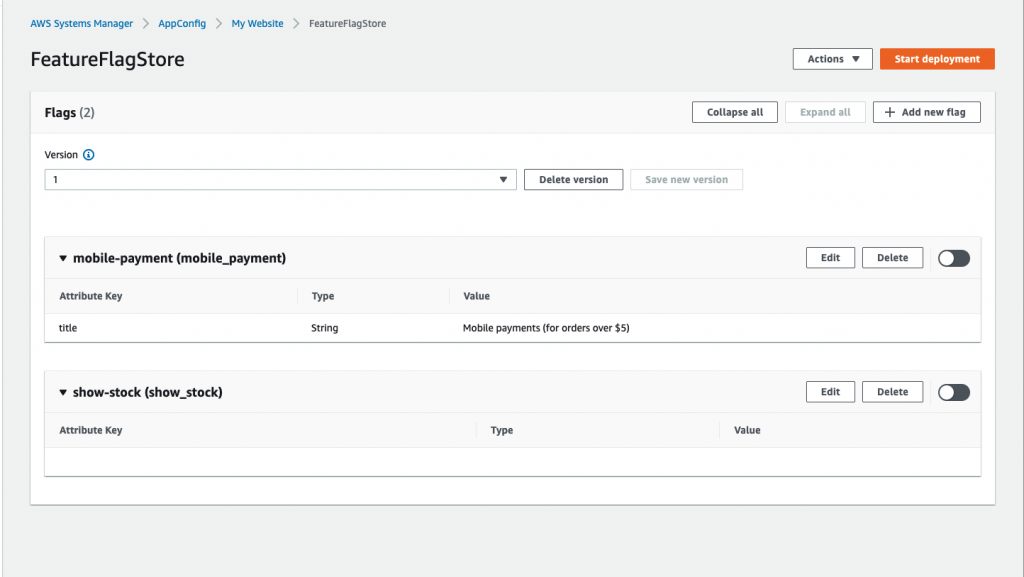Click Save new version button
The height and width of the screenshot is (577, 1024).
point(686,179)
